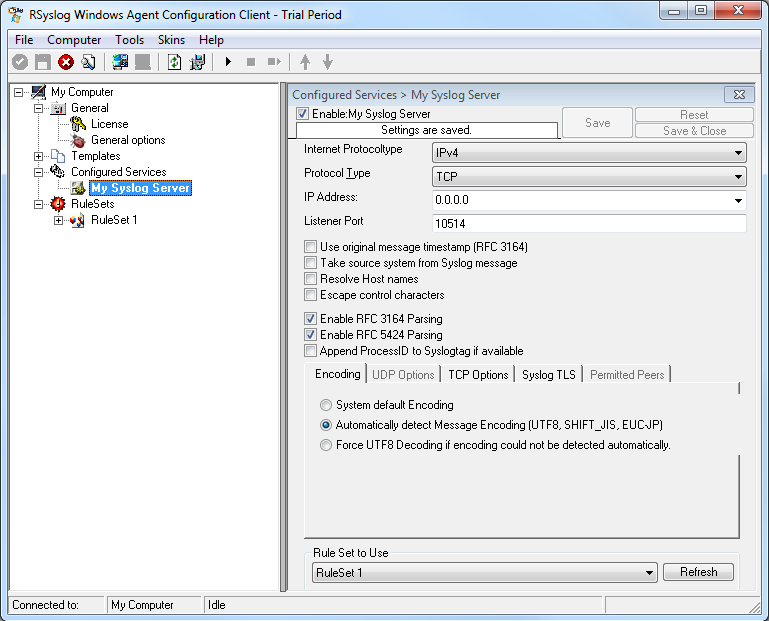Open the IP Address 0.0.0.0 dropdown

(x=738, y=201)
